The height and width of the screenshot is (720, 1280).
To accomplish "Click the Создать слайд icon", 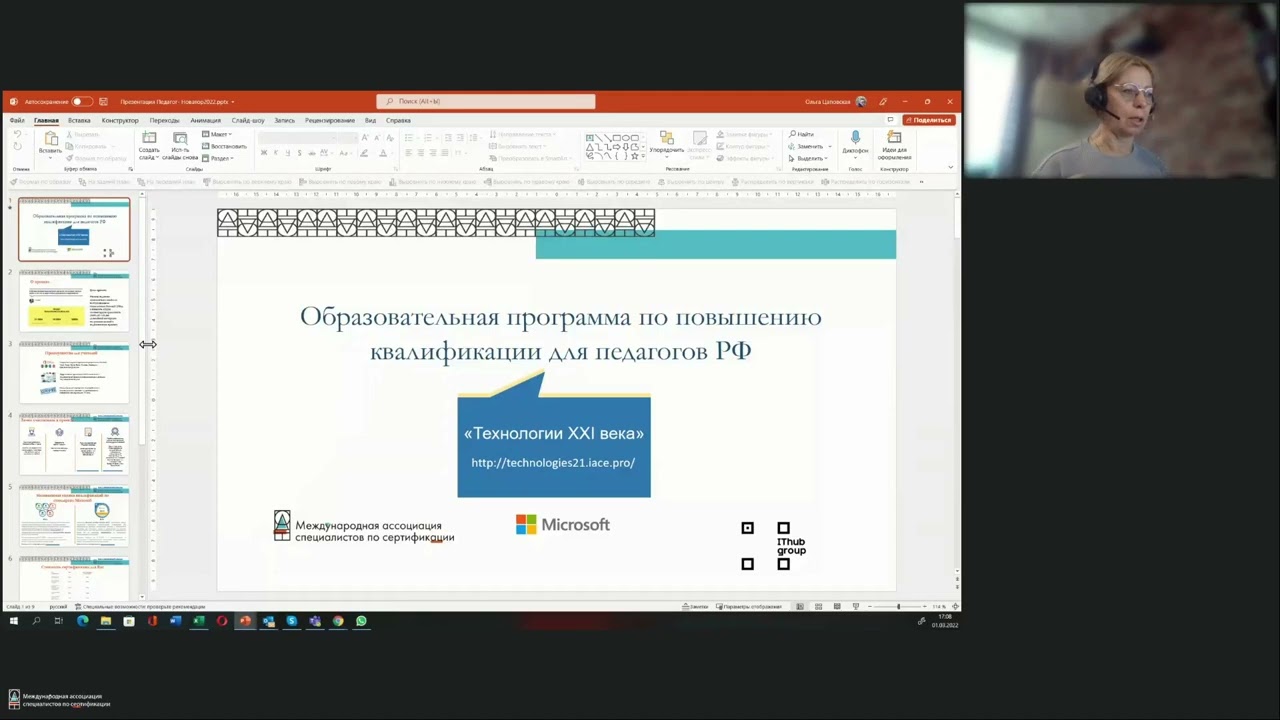I will (x=149, y=138).
